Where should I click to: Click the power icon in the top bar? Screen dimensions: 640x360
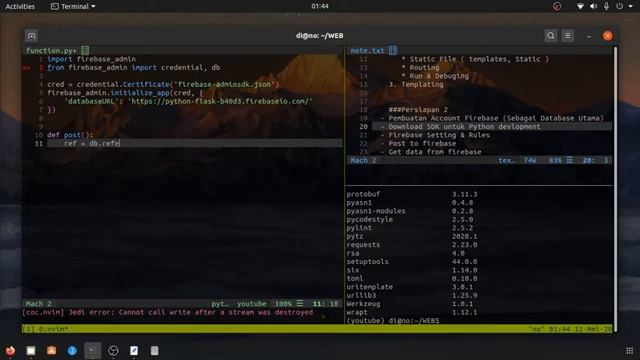pyautogui.click(x=620, y=7)
